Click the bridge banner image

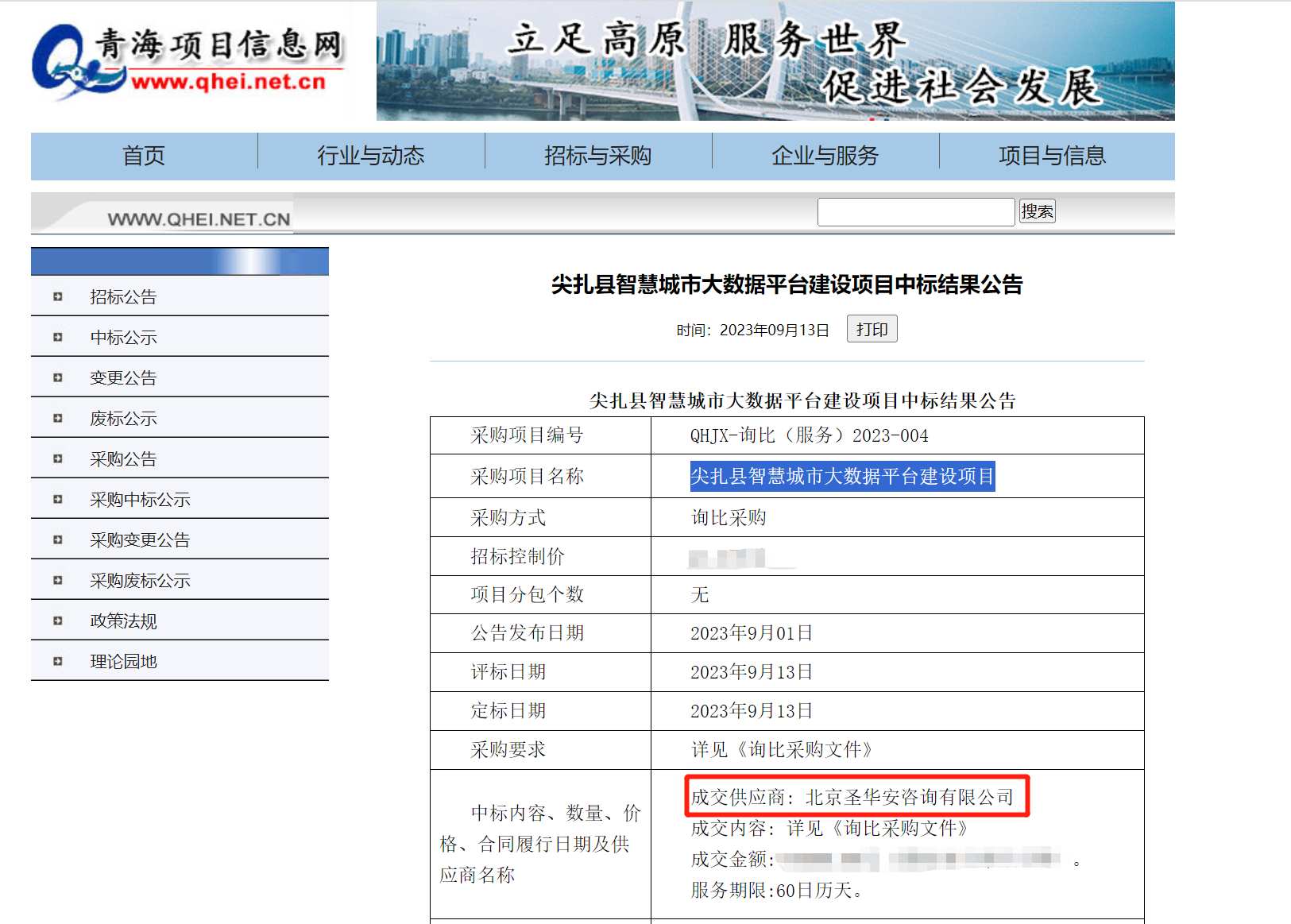[x=775, y=61]
